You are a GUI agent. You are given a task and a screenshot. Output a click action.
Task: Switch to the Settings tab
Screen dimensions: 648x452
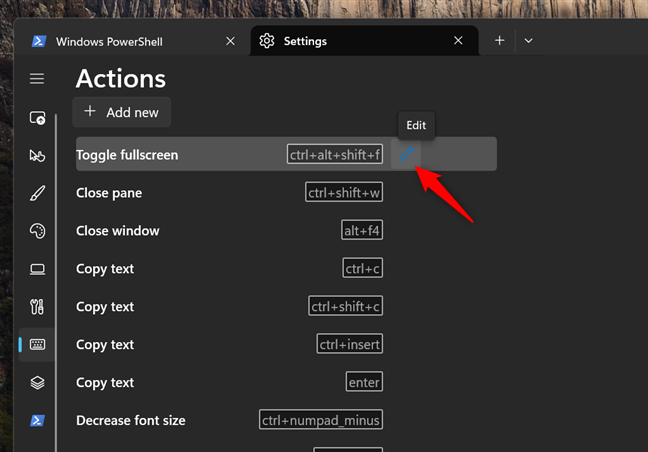pyautogui.click(x=364, y=40)
